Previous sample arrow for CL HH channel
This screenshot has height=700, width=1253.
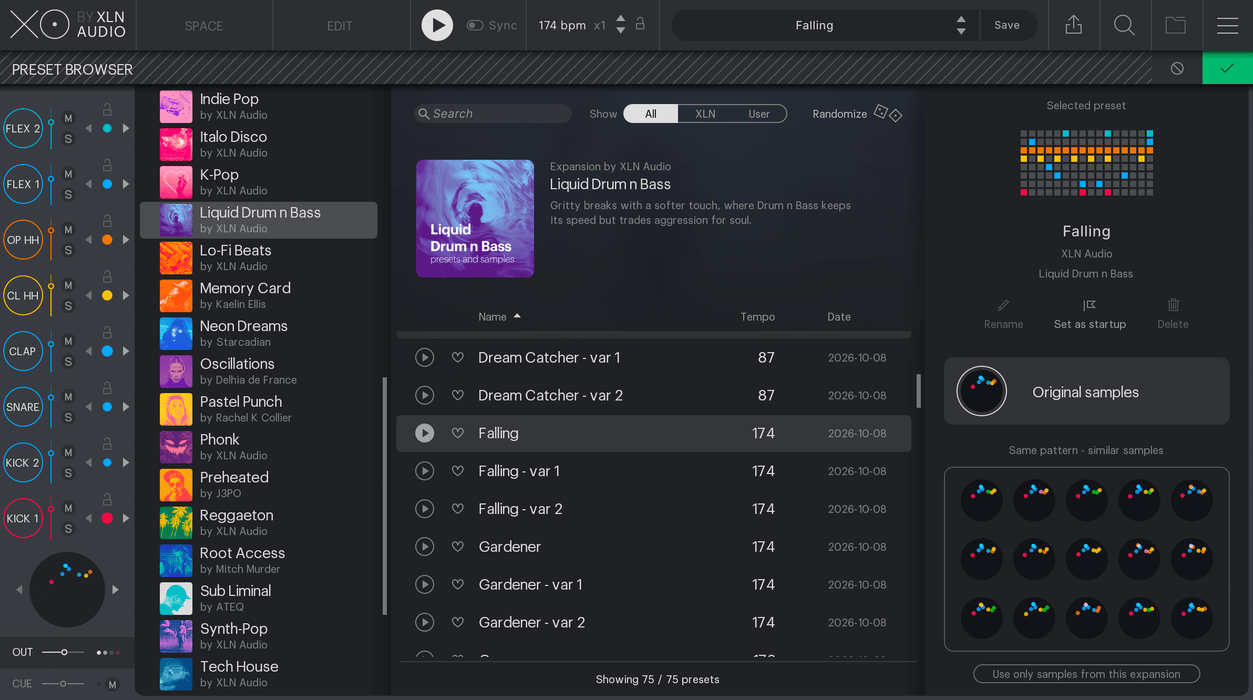(x=88, y=295)
